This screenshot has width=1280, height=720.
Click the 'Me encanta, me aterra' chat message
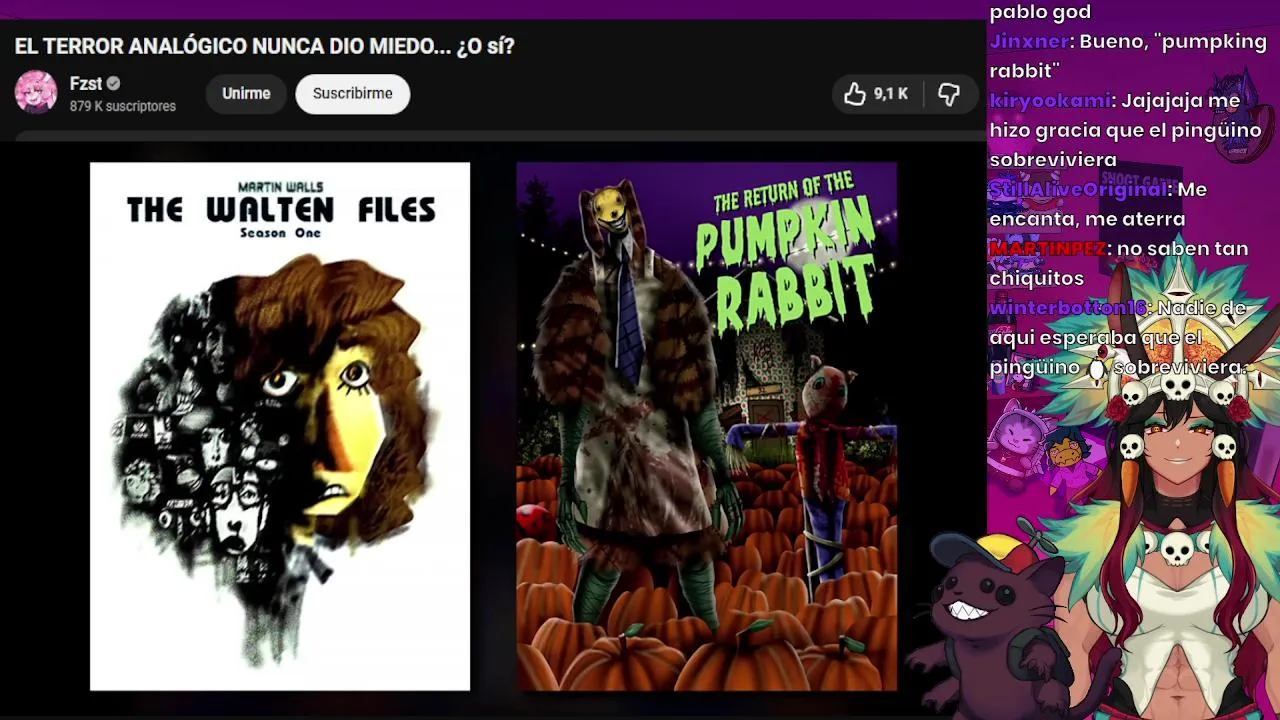[x=1098, y=204]
